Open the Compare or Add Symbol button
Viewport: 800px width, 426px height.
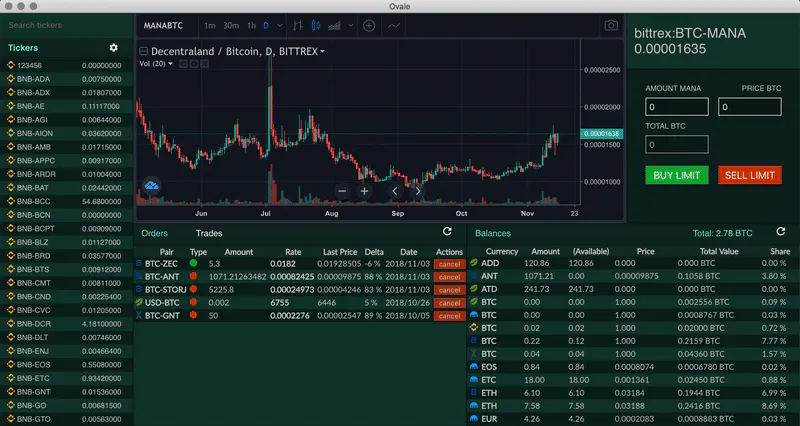(x=369, y=26)
